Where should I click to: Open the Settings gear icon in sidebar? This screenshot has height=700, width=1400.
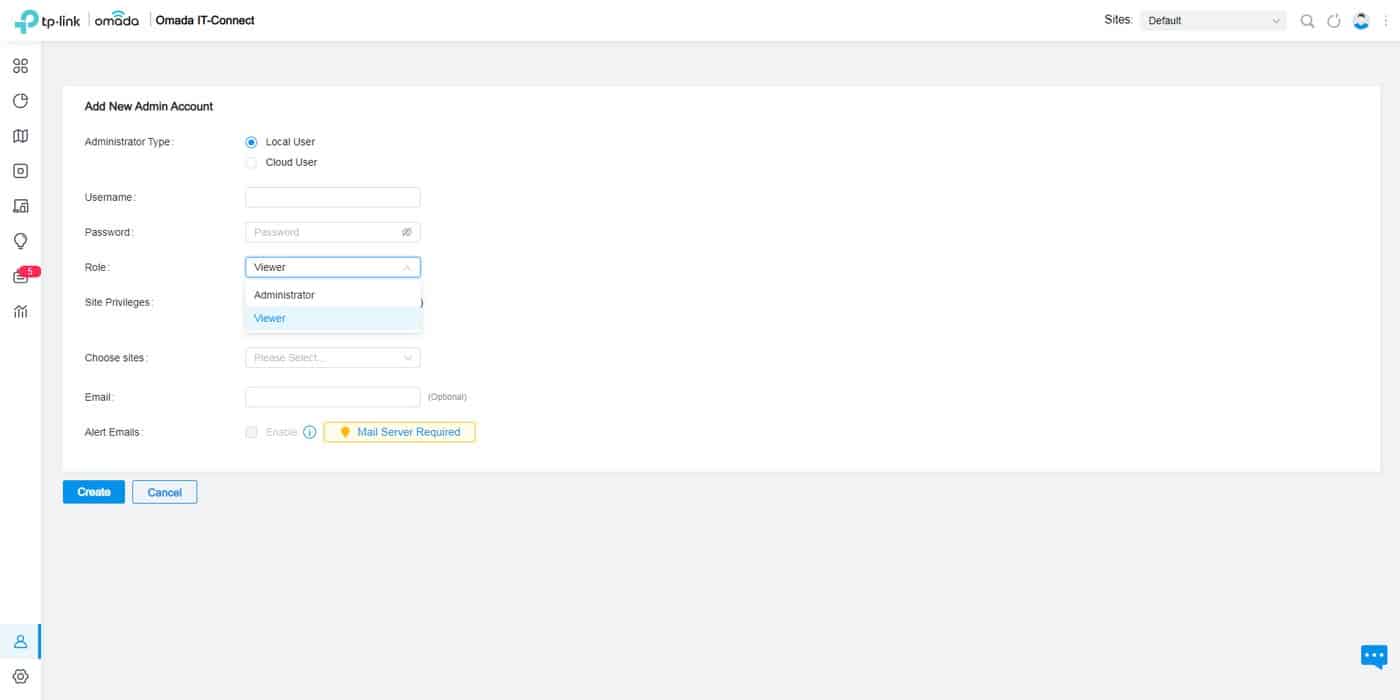(x=20, y=677)
